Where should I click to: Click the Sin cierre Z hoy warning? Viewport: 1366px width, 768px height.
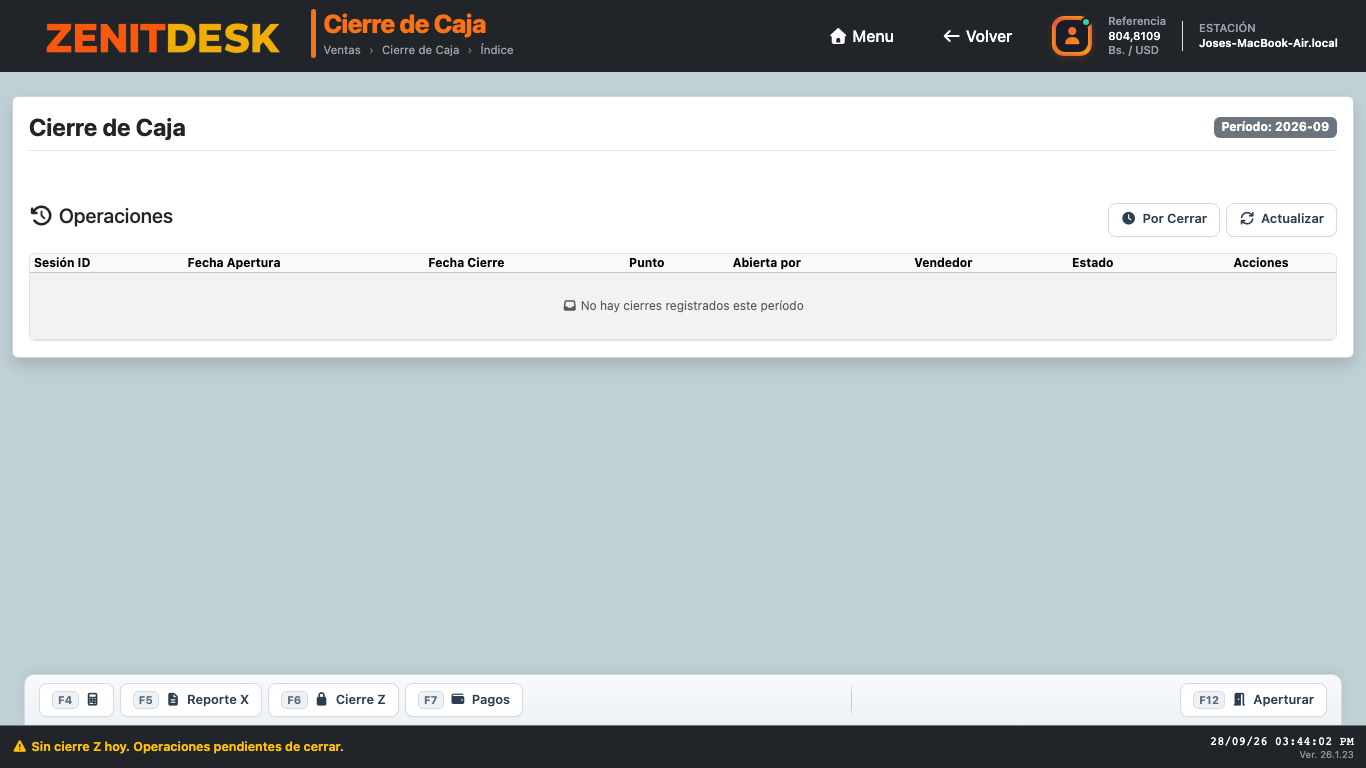coord(187,747)
